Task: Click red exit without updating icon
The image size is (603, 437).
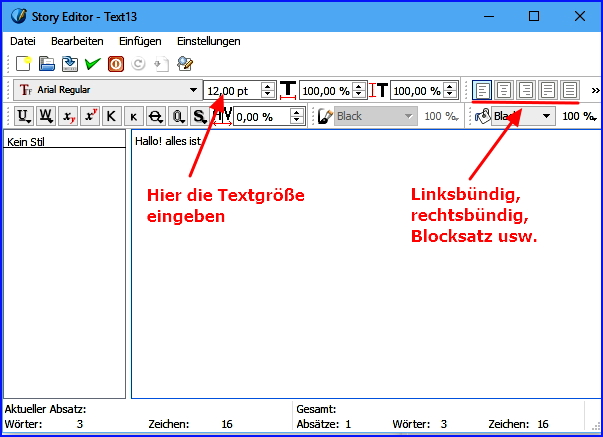Action: click(x=116, y=64)
